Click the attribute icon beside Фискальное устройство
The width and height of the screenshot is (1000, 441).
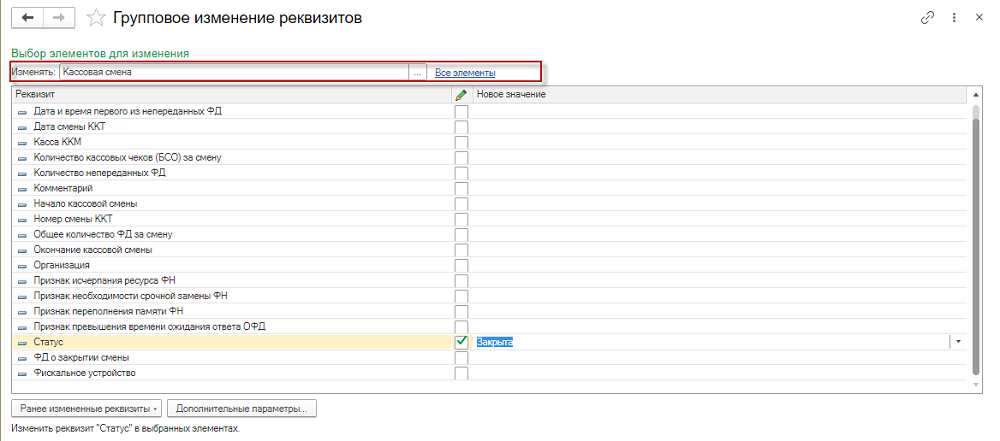pos(23,373)
